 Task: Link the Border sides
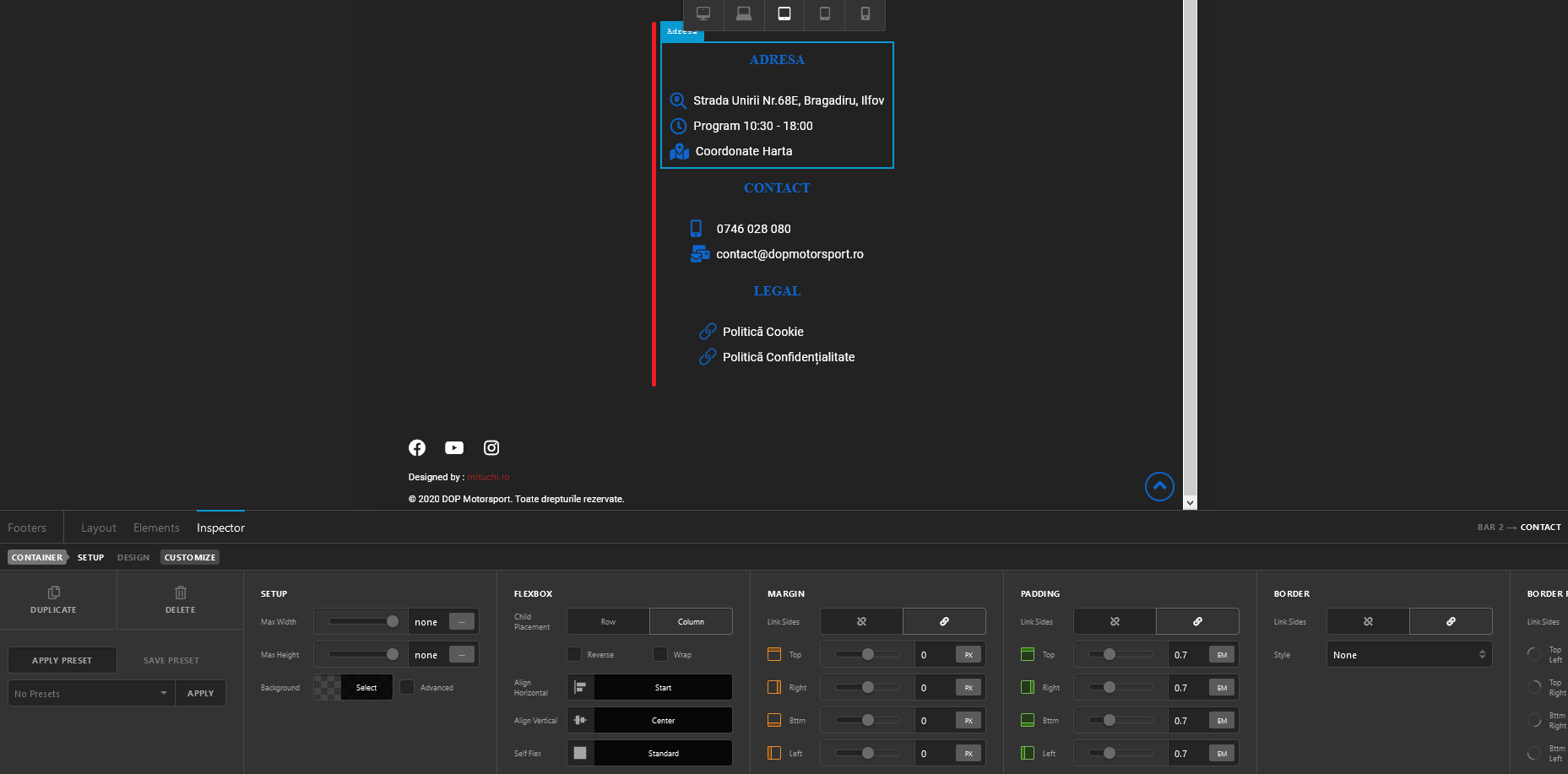point(1451,621)
